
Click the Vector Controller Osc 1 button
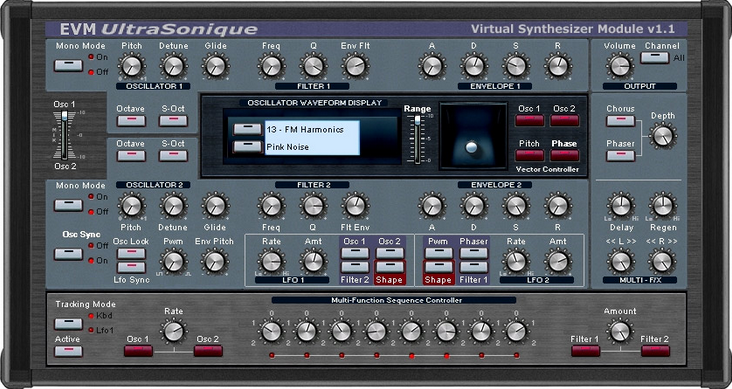click(529, 120)
